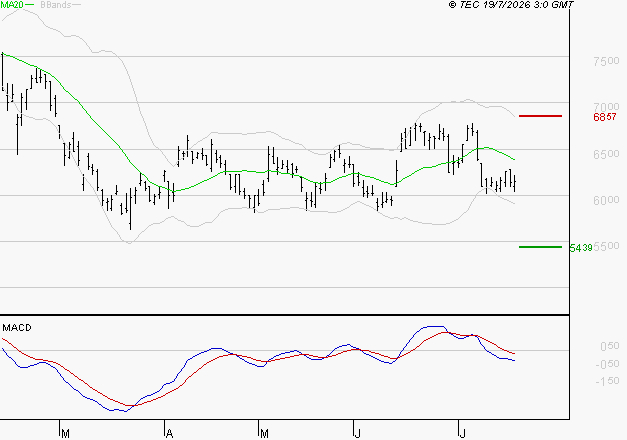Click the MACD panel title

tap(17, 328)
